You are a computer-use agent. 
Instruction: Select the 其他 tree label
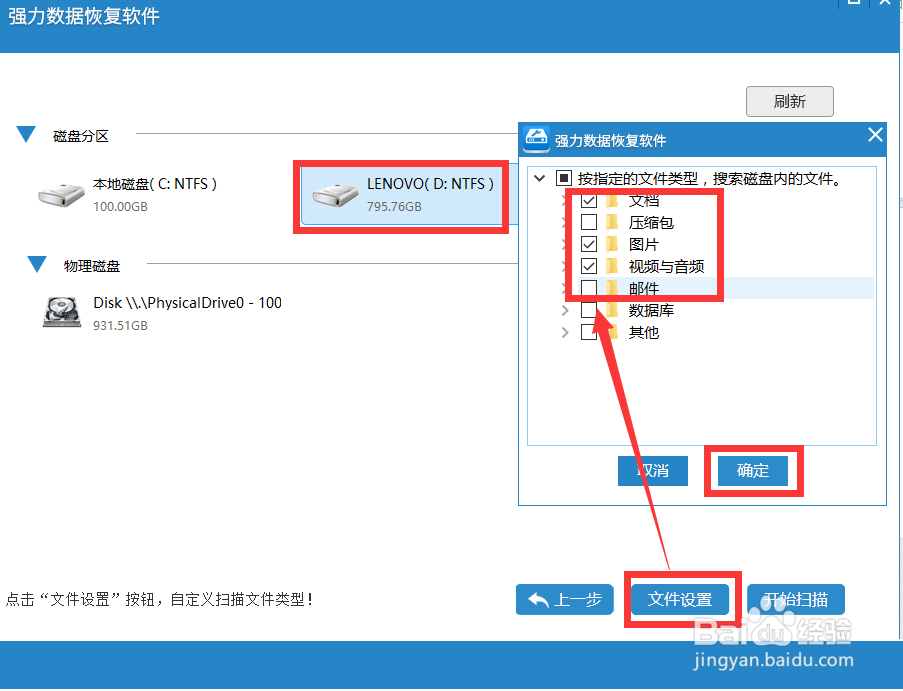tap(643, 332)
